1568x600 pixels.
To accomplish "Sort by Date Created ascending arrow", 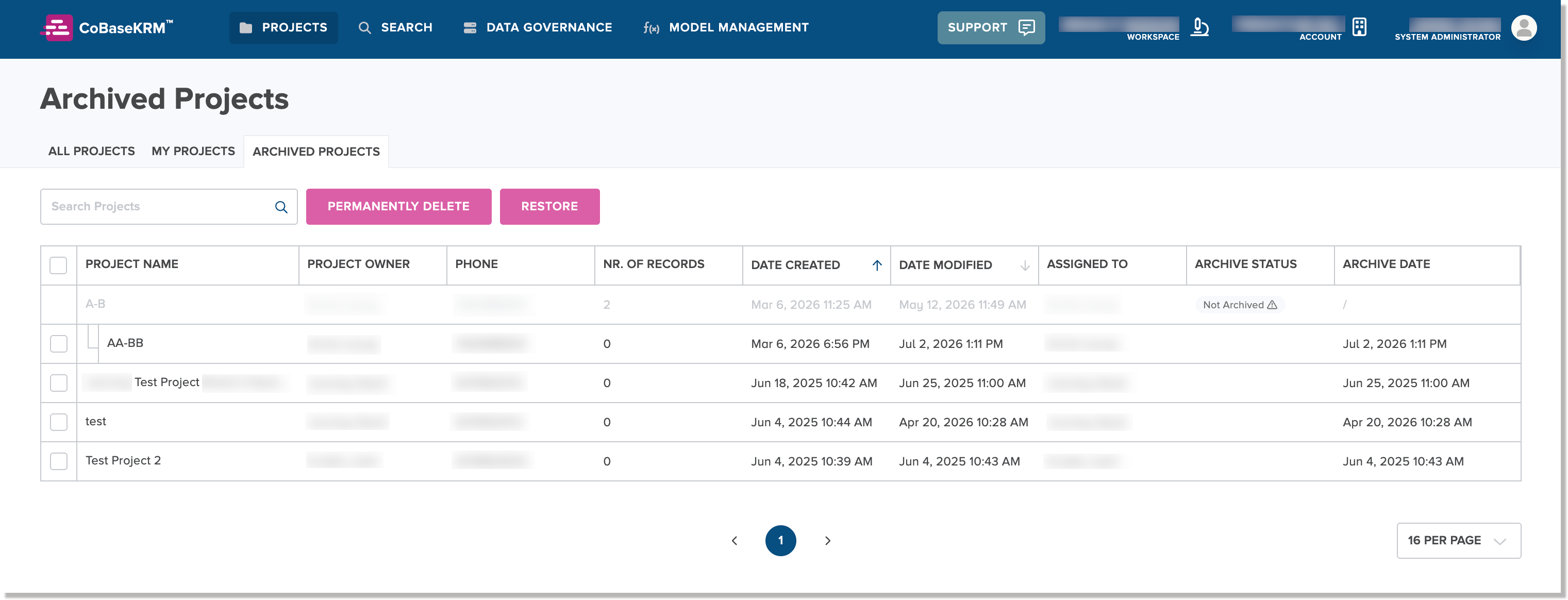I will point(876,265).
